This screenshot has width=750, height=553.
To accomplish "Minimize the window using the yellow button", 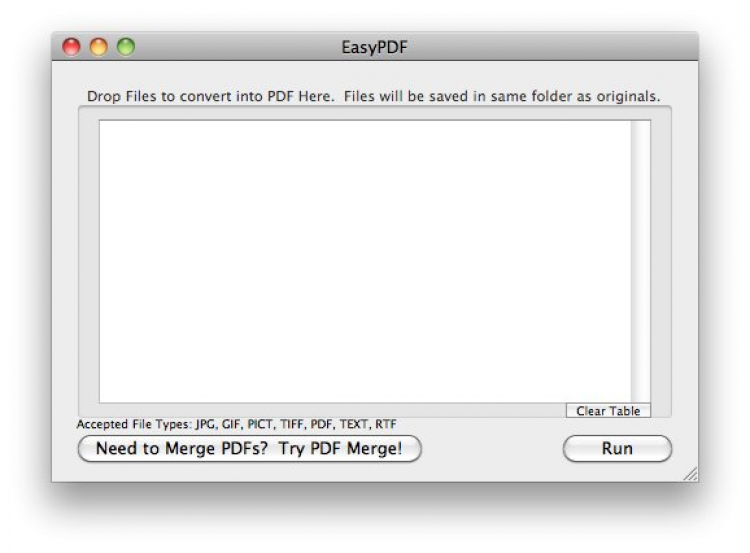I will [98, 46].
